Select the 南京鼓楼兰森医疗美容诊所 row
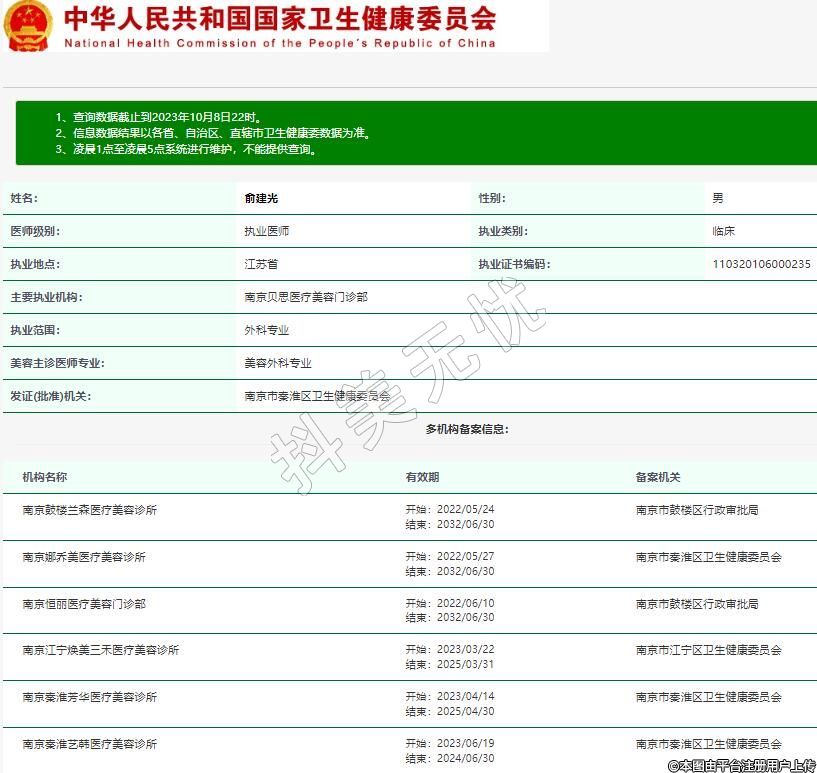The height and width of the screenshot is (773, 817). point(90,510)
